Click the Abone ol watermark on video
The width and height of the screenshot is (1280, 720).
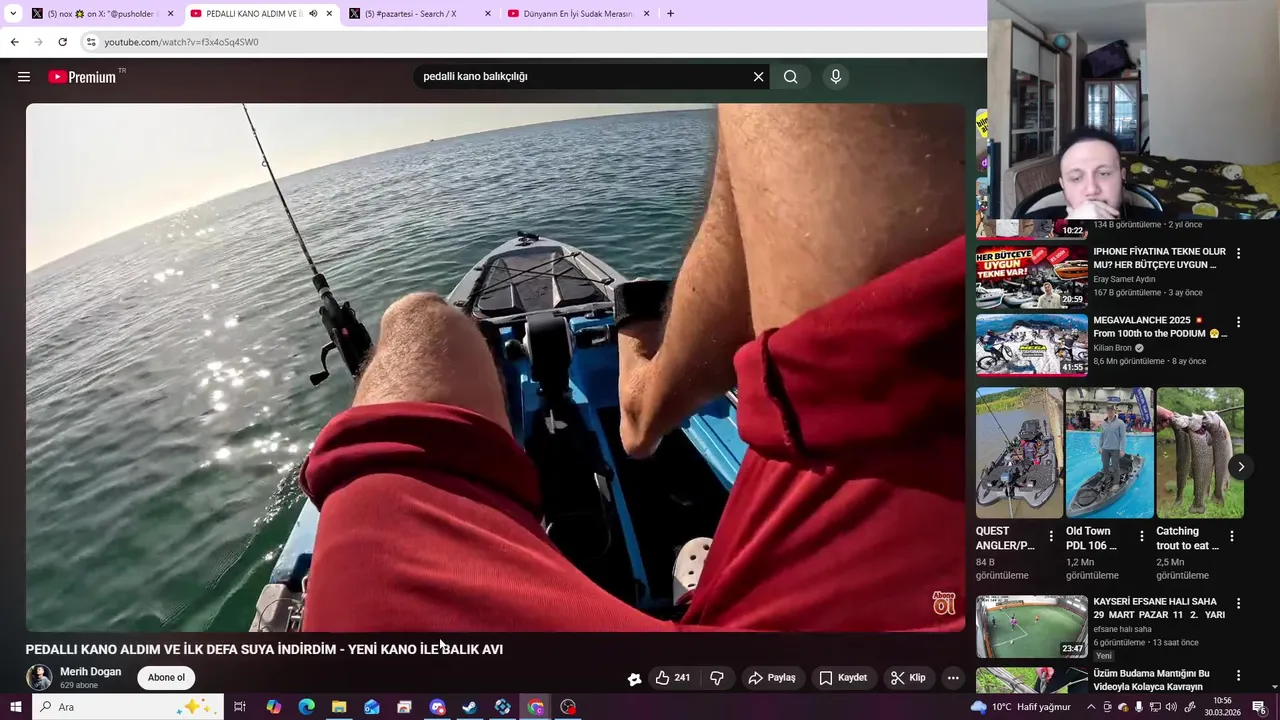pyautogui.click(x=944, y=603)
